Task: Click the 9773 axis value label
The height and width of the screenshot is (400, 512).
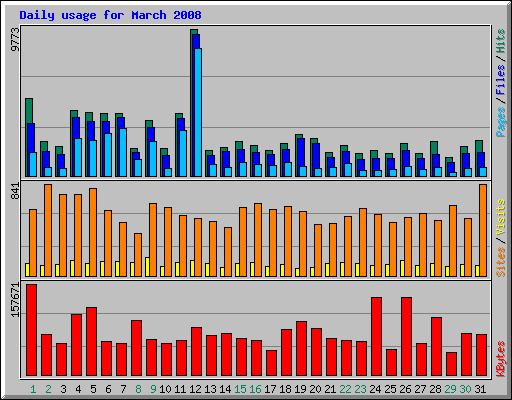Action: [15, 40]
